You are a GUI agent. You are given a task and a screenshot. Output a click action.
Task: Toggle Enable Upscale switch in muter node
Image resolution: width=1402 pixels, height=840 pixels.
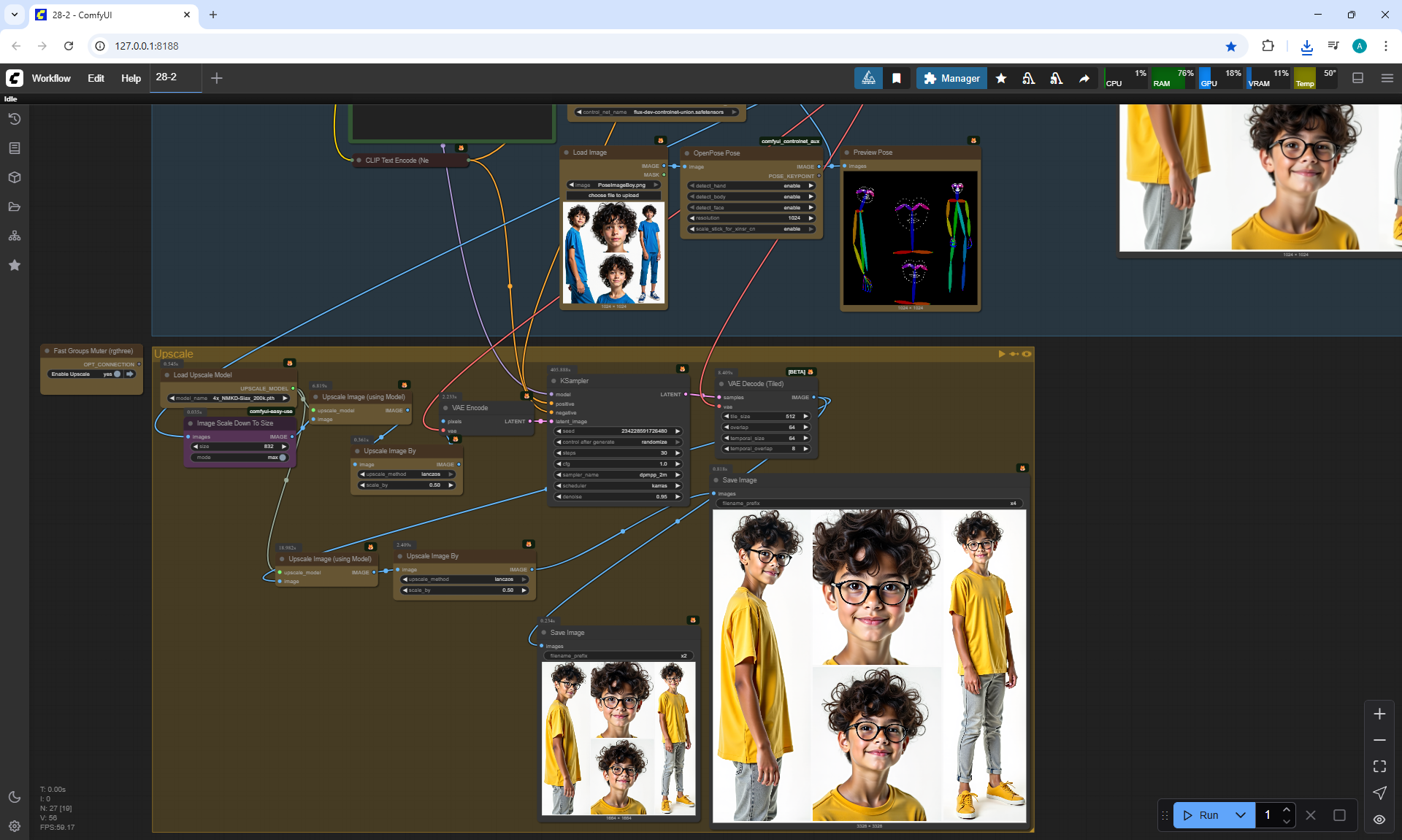pyautogui.click(x=117, y=374)
